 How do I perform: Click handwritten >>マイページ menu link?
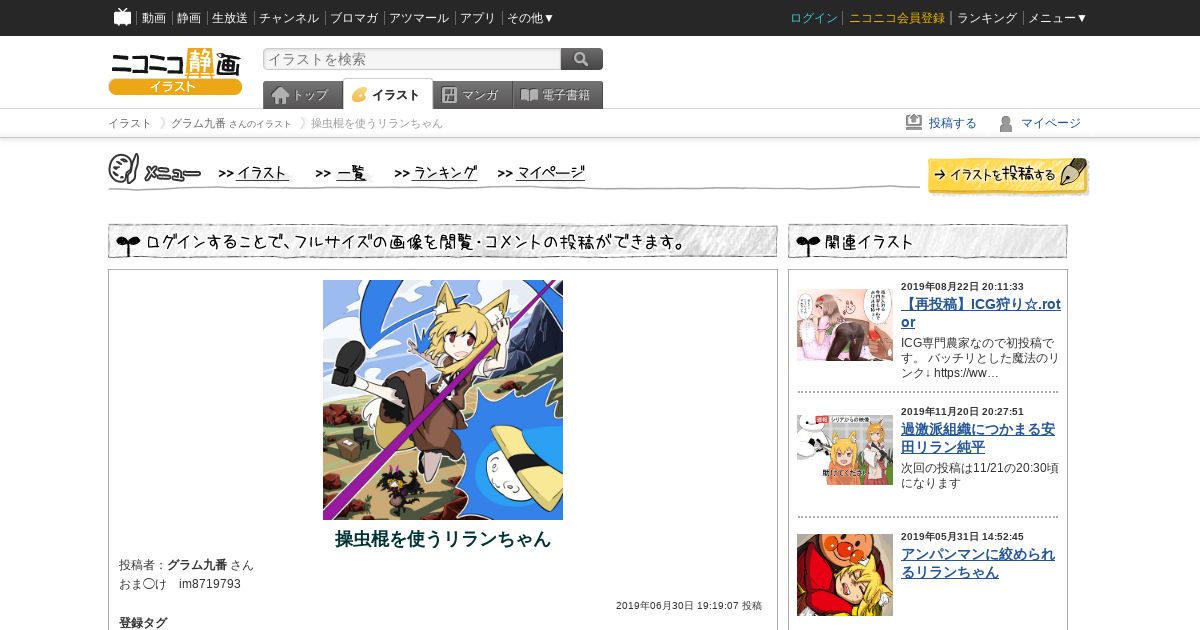pyautogui.click(x=541, y=173)
